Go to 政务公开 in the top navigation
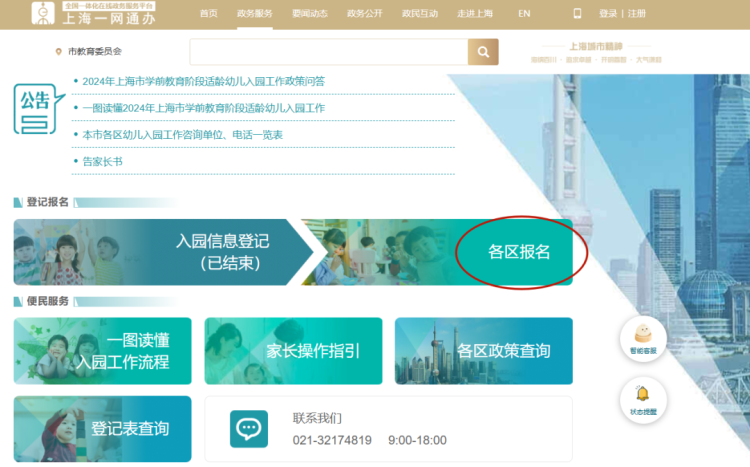The image size is (750, 467). [x=363, y=14]
